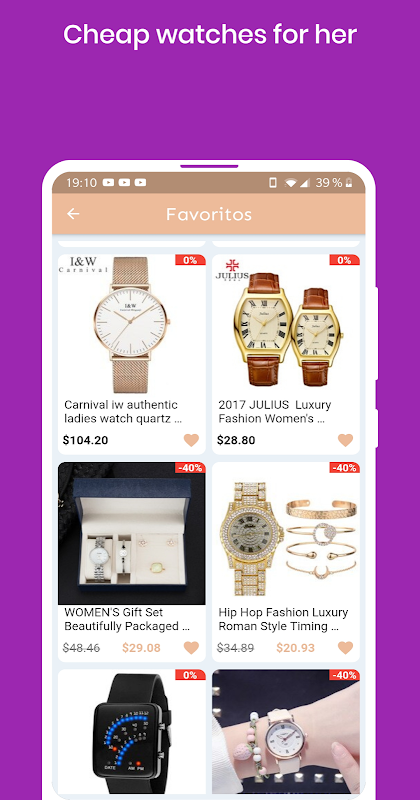This screenshot has height=800, width=420.
Task: Tap the -40% badge on gift set
Action: 190,468
